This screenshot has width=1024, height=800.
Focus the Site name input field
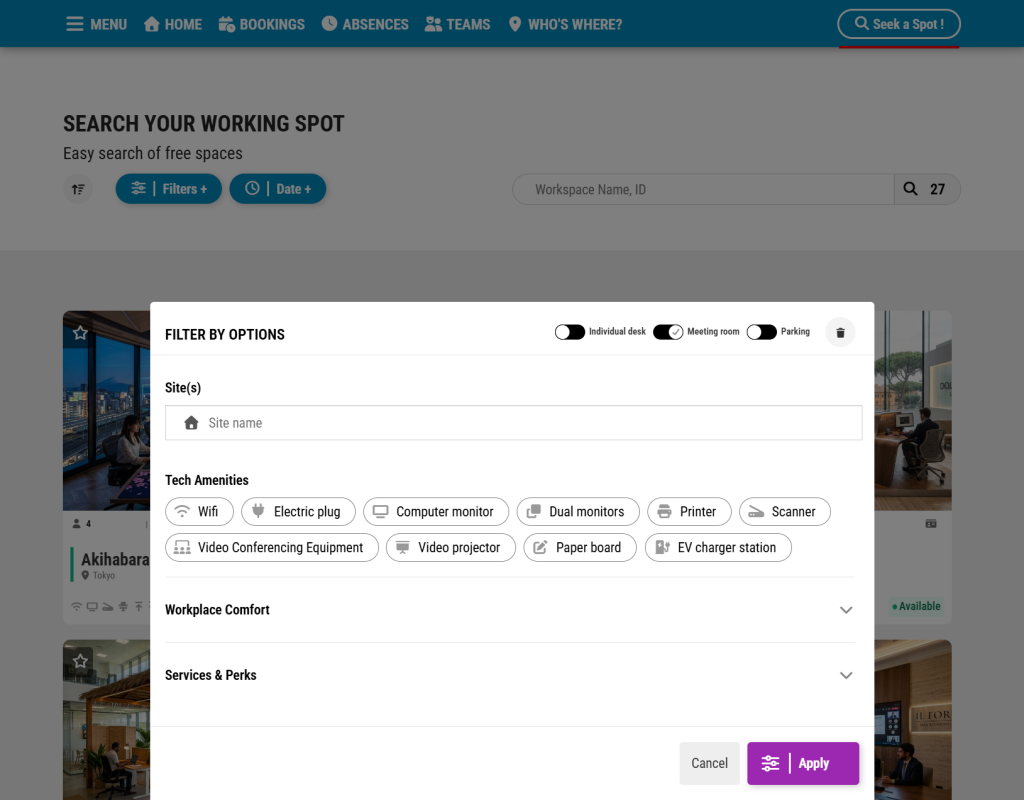point(513,423)
